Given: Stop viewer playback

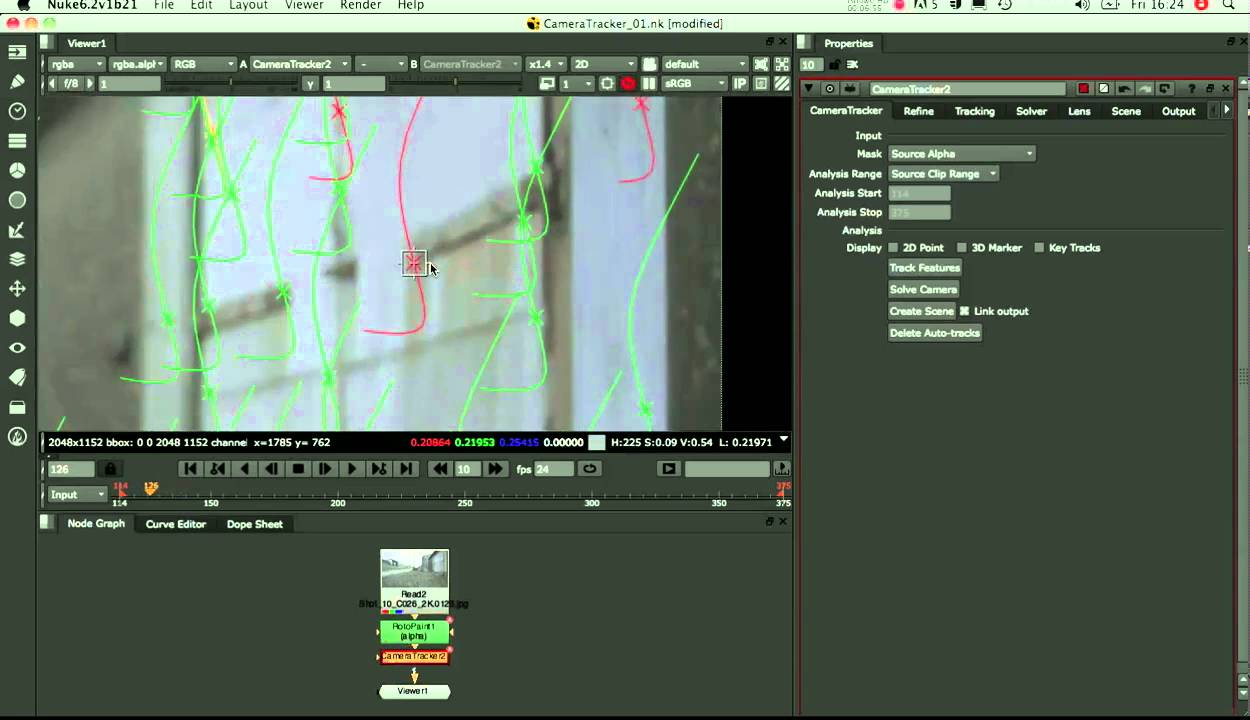Looking at the screenshot, I should (x=298, y=469).
